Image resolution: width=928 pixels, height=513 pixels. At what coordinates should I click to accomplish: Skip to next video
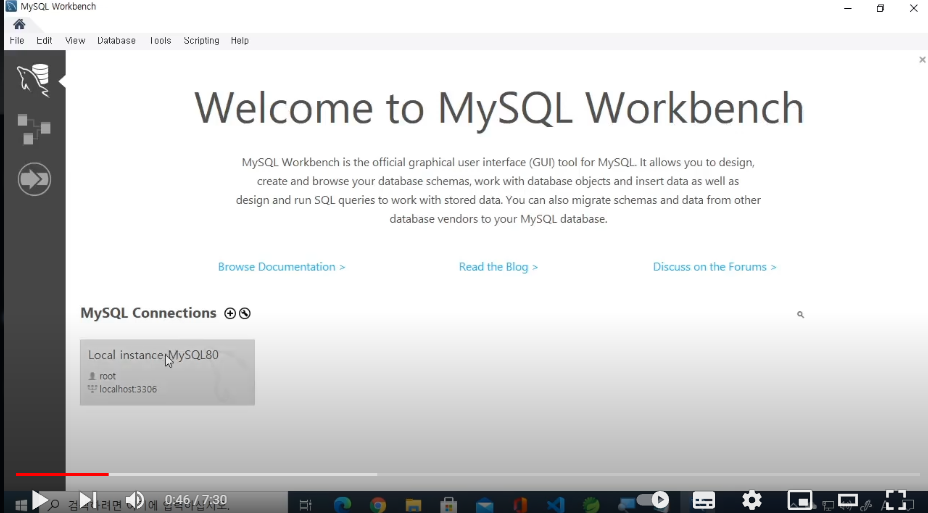(88, 501)
